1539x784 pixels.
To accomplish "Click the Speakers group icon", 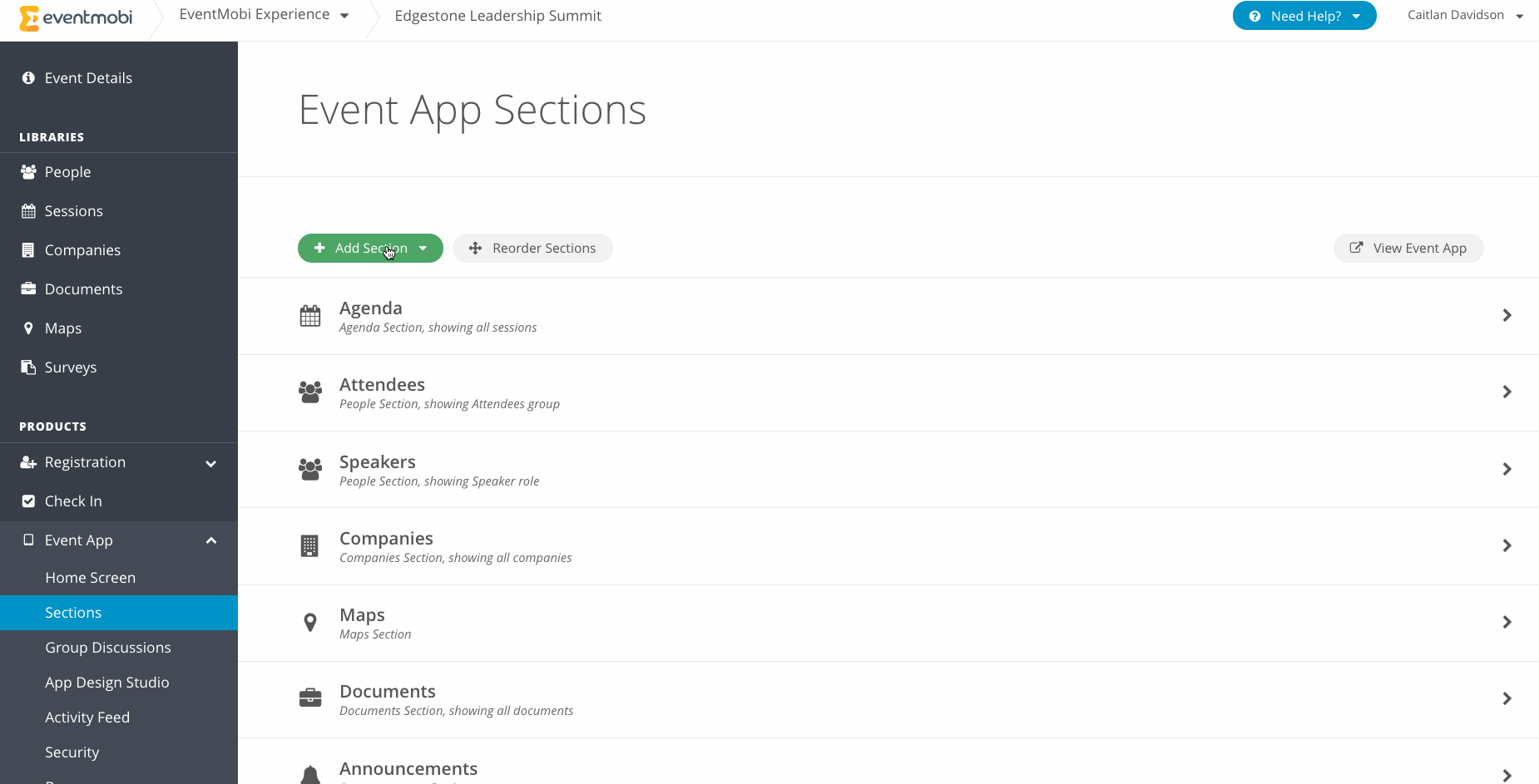I will pos(310,469).
